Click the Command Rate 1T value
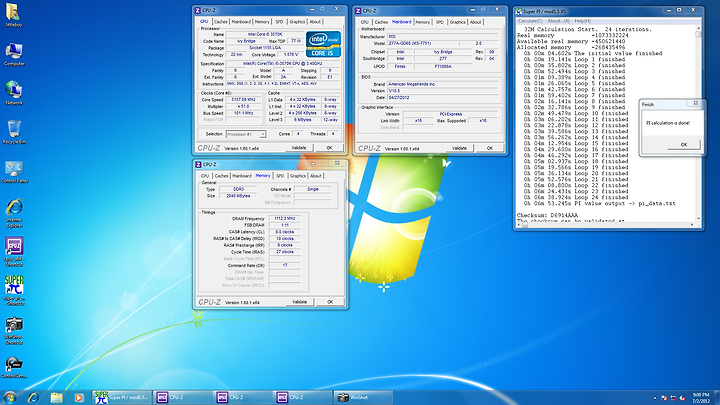The image size is (720, 405). pos(285,265)
